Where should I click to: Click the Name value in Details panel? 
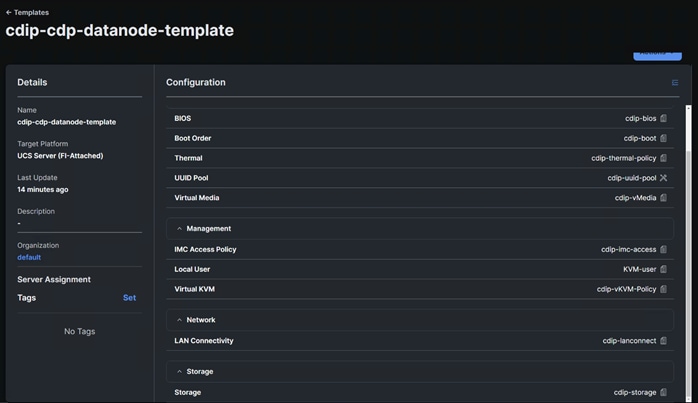66,122
